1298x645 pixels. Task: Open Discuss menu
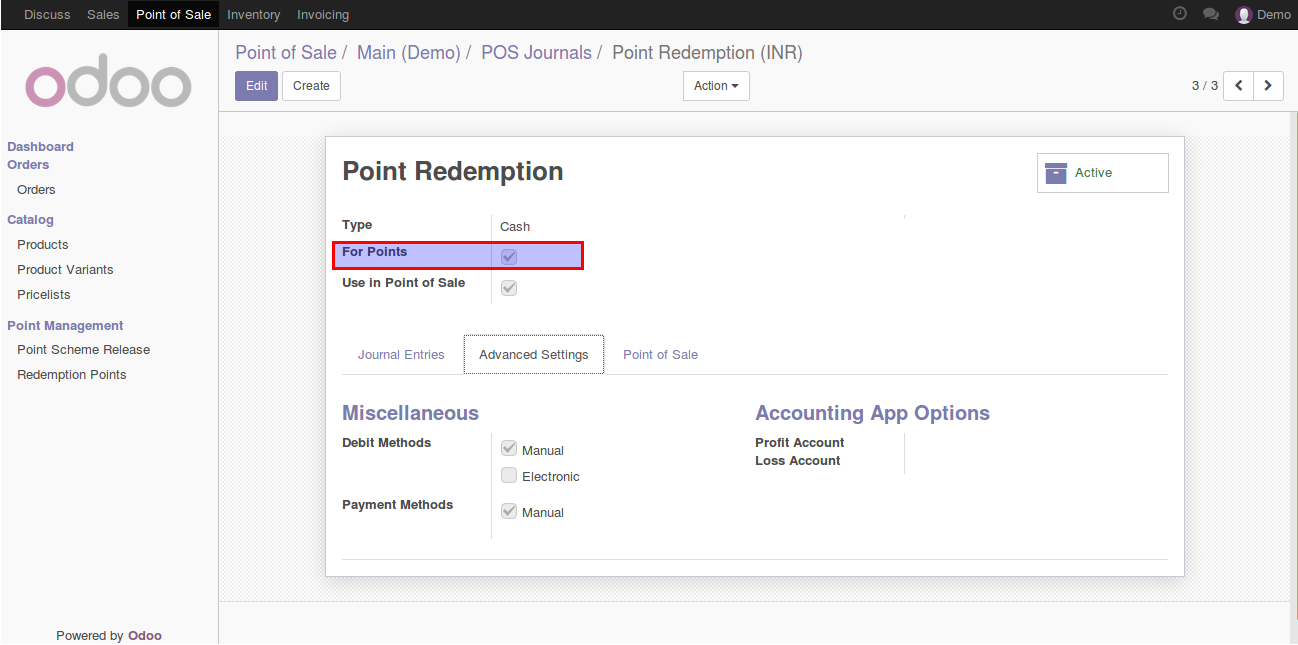pyautogui.click(x=47, y=14)
